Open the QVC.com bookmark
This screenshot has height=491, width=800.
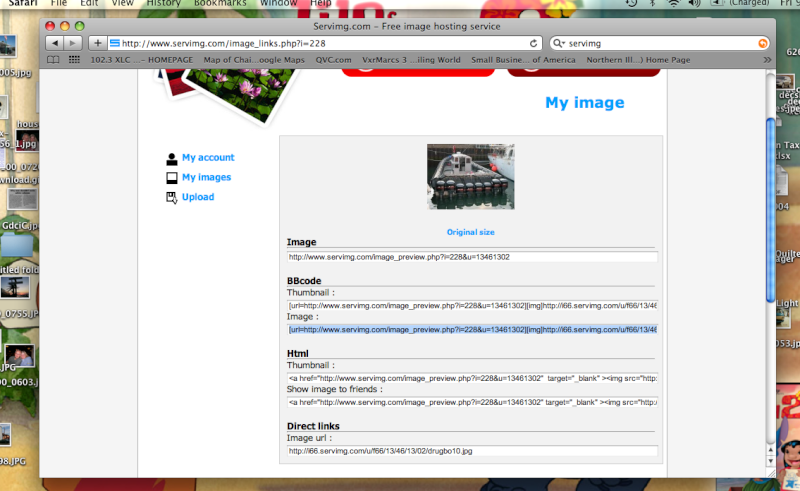tap(333, 60)
